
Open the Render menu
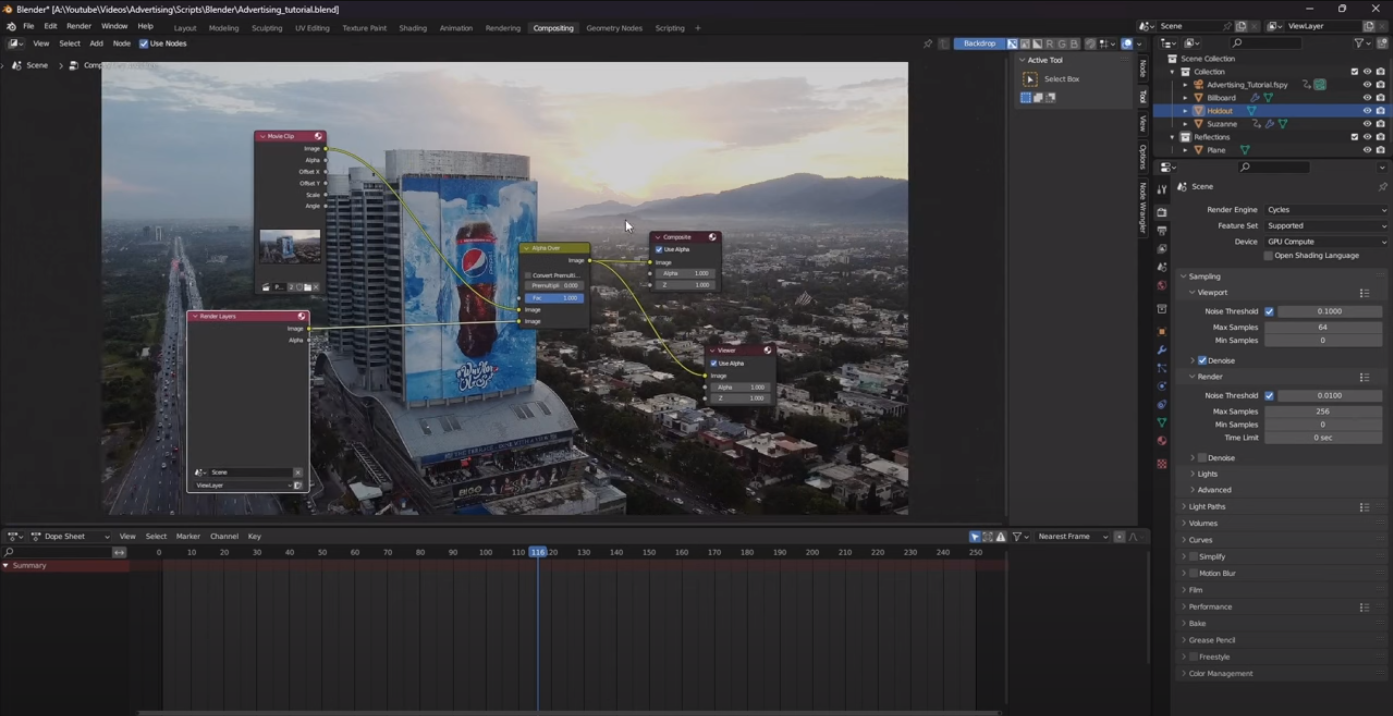[78, 26]
